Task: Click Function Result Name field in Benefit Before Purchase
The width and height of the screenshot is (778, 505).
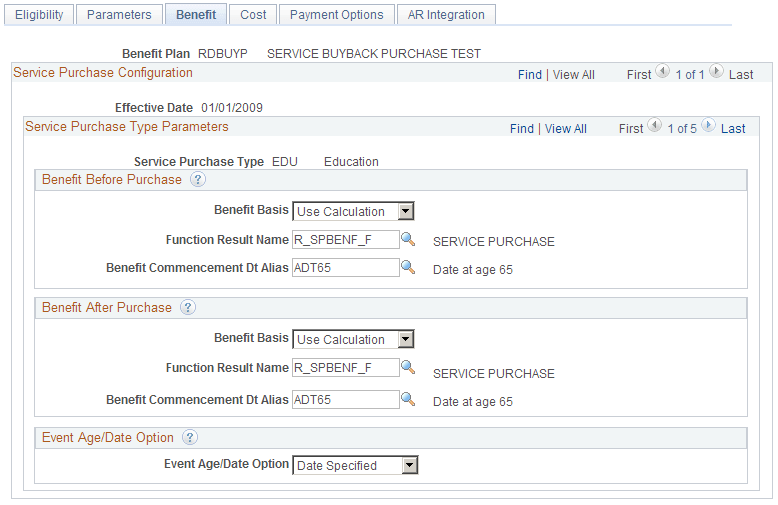Action: (x=346, y=240)
